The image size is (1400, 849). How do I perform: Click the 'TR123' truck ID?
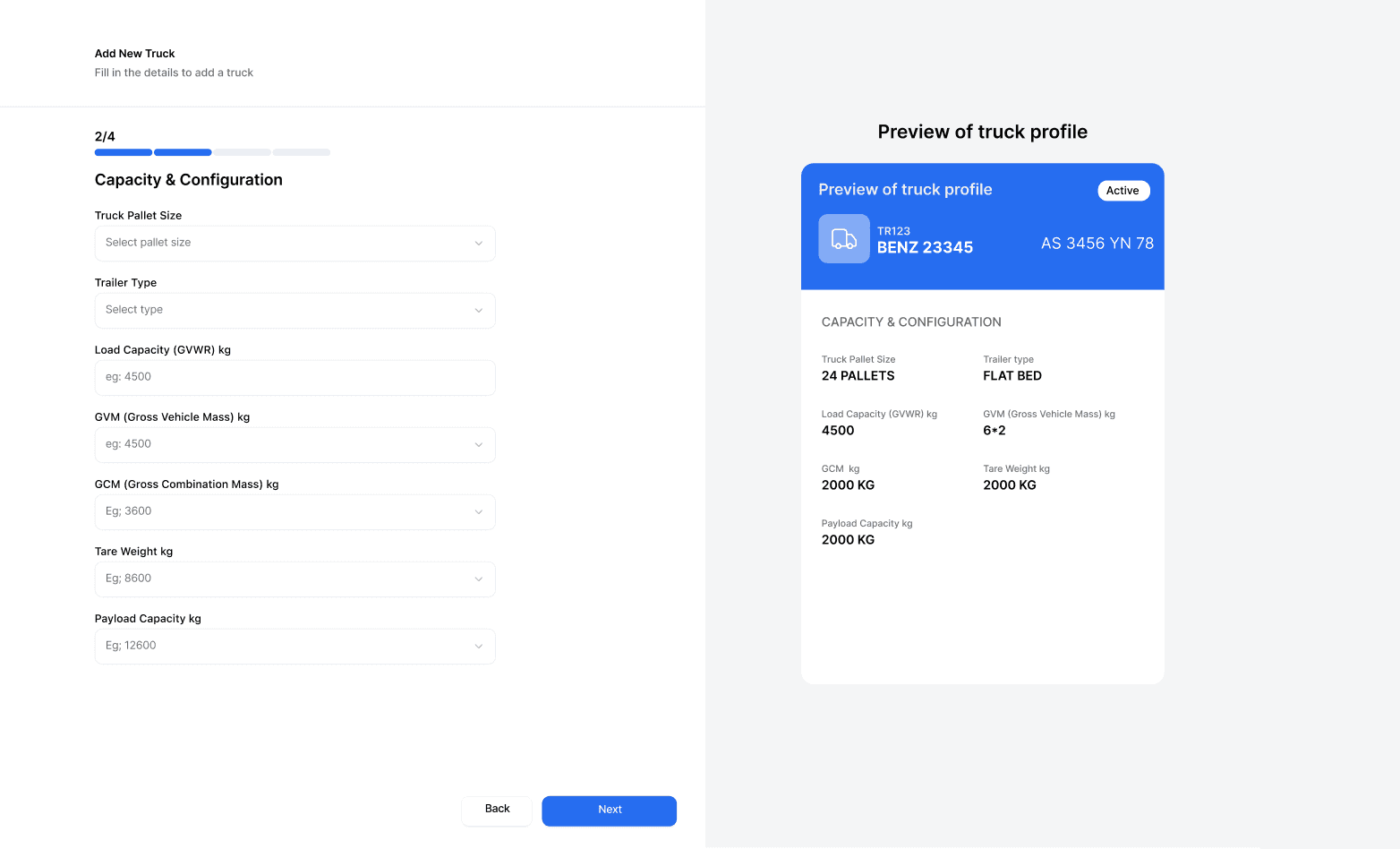[893, 231]
